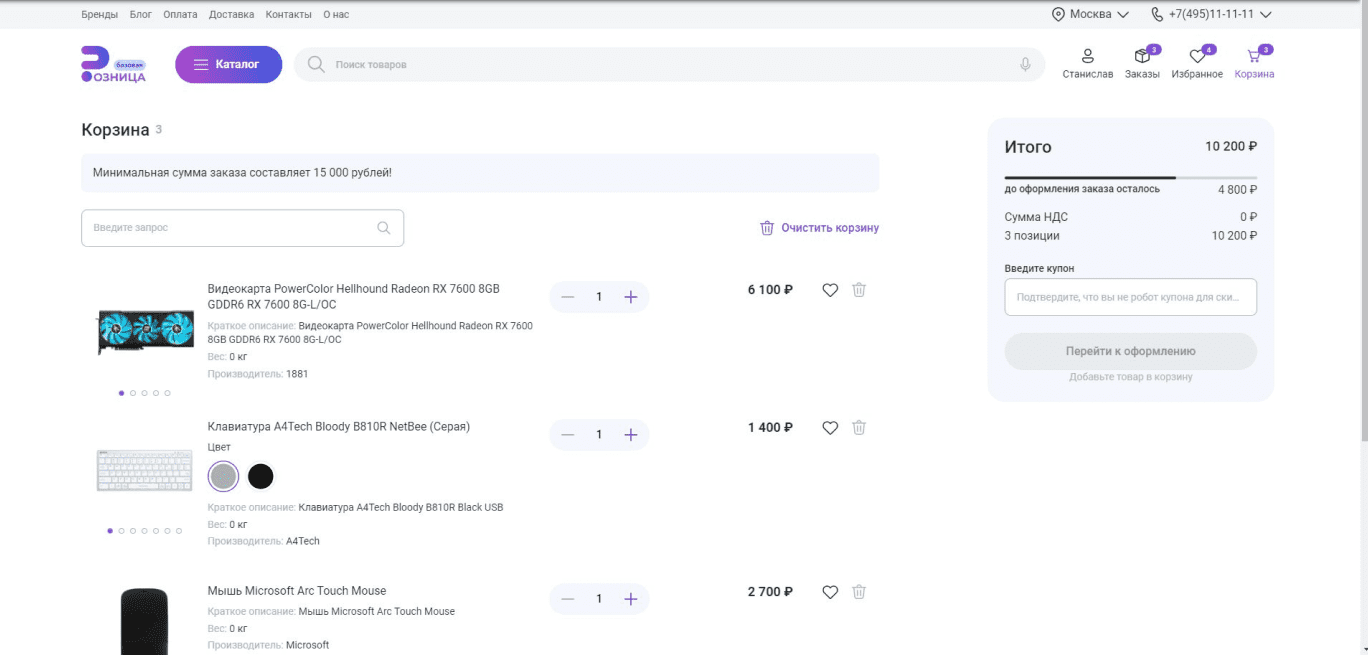Click minimum order 15 000 рублей notice
1368x655 pixels.
click(480, 173)
